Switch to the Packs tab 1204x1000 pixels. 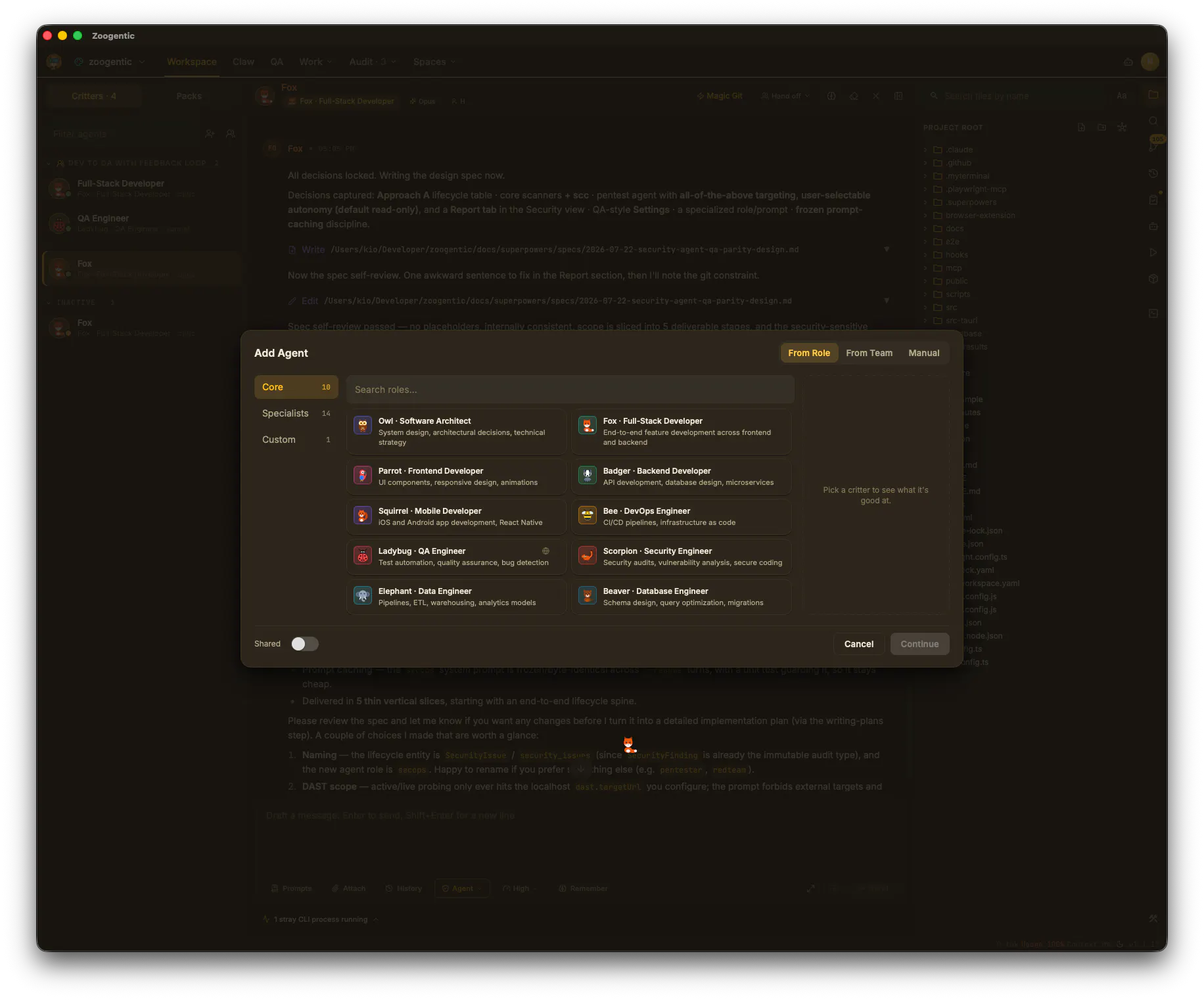pos(189,96)
